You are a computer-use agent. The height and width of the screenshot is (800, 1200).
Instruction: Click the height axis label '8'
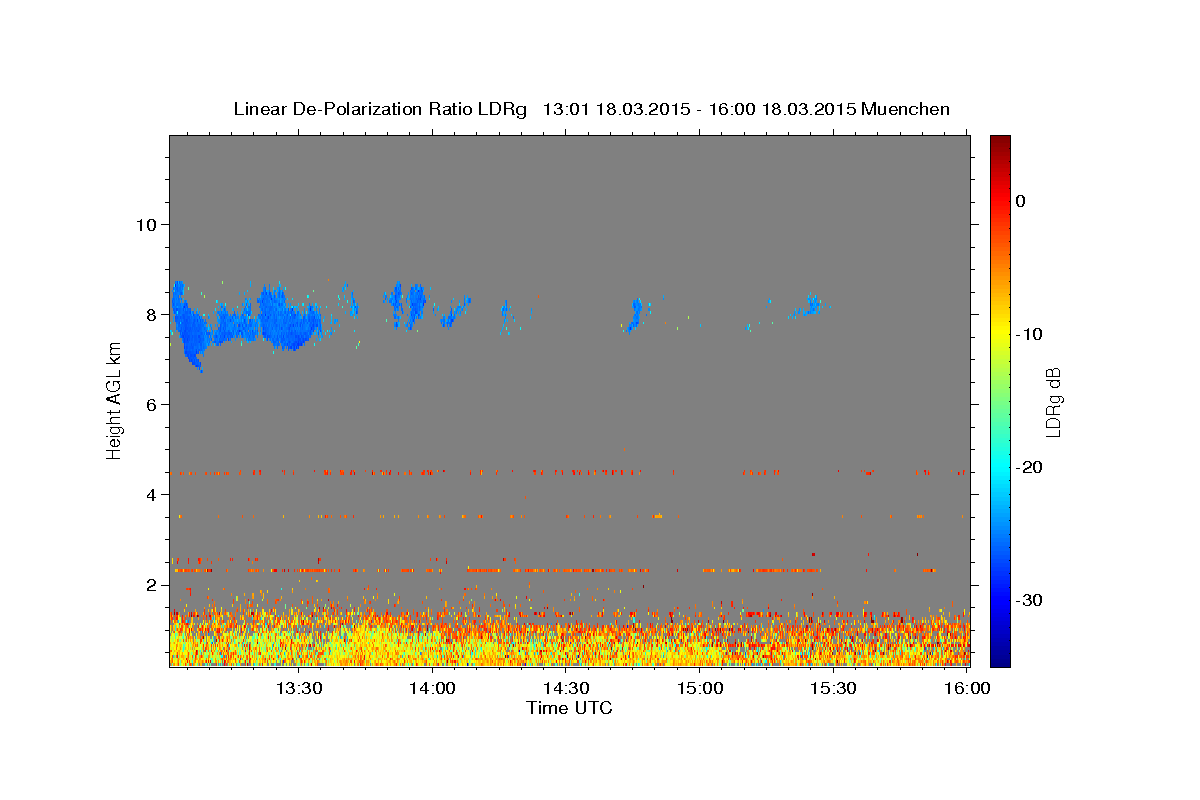[151, 314]
